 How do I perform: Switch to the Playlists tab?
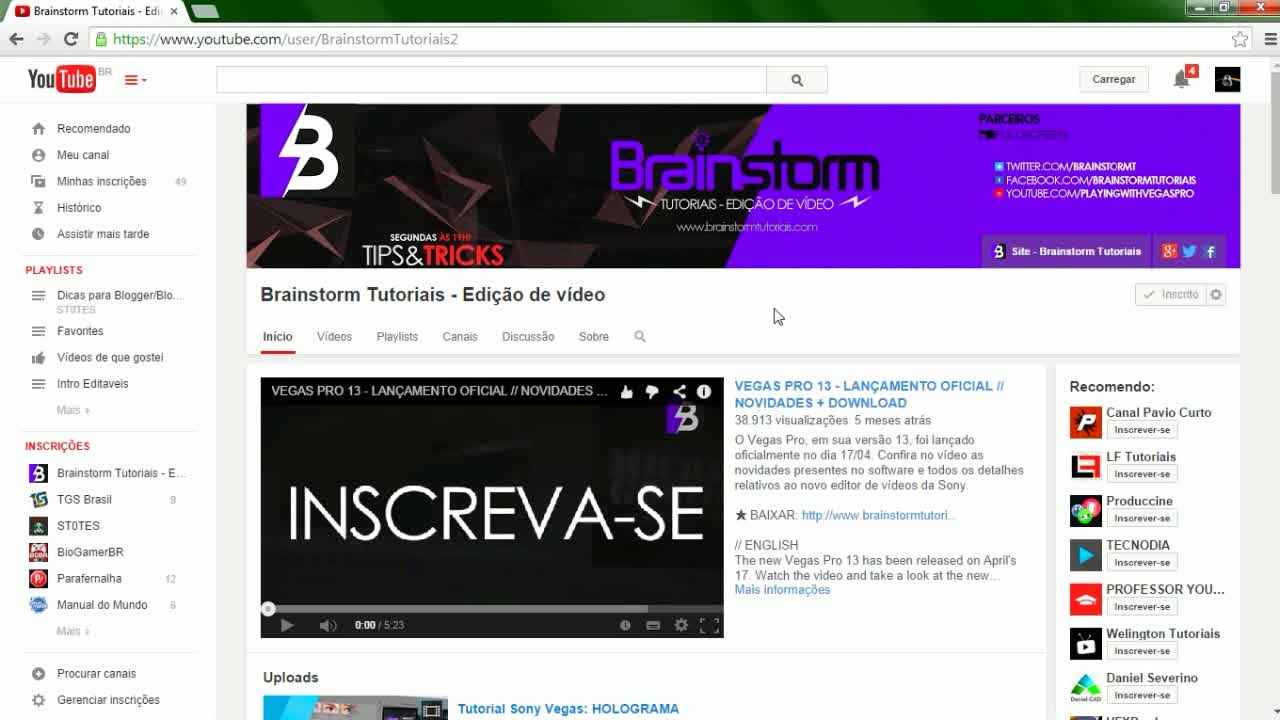tap(397, 337)
